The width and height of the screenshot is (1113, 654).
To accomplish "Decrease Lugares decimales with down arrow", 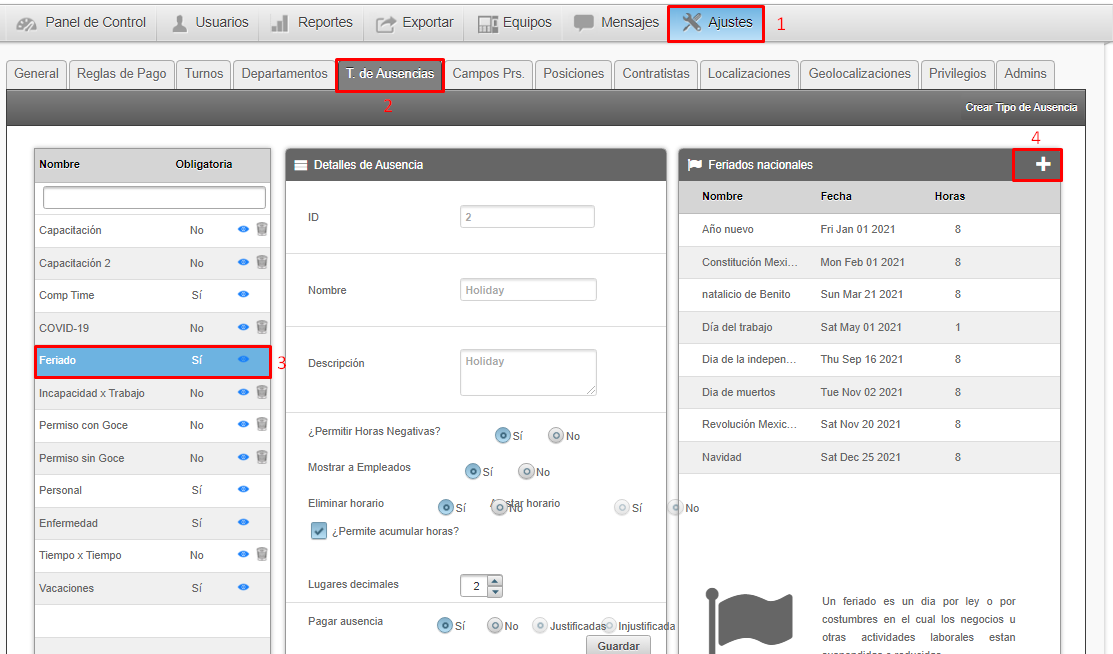I will (494, 591).
